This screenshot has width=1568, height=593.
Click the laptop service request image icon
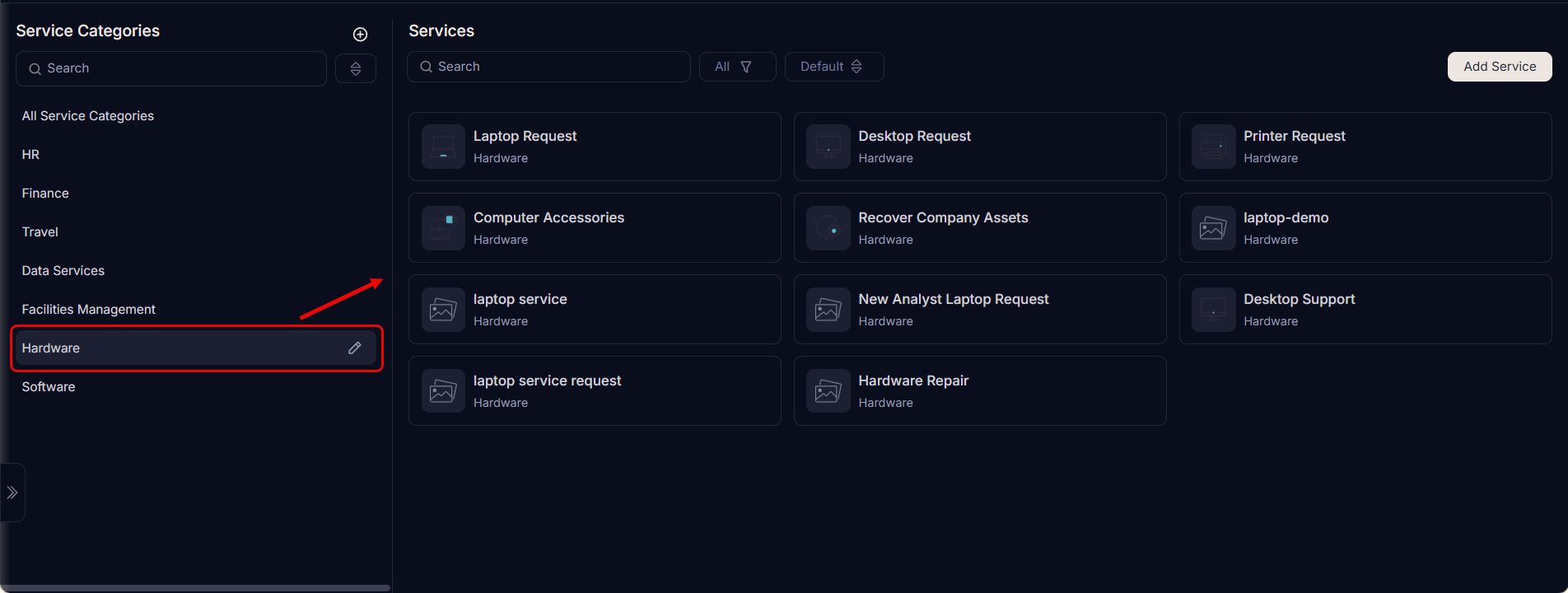[x=443, y=391]
